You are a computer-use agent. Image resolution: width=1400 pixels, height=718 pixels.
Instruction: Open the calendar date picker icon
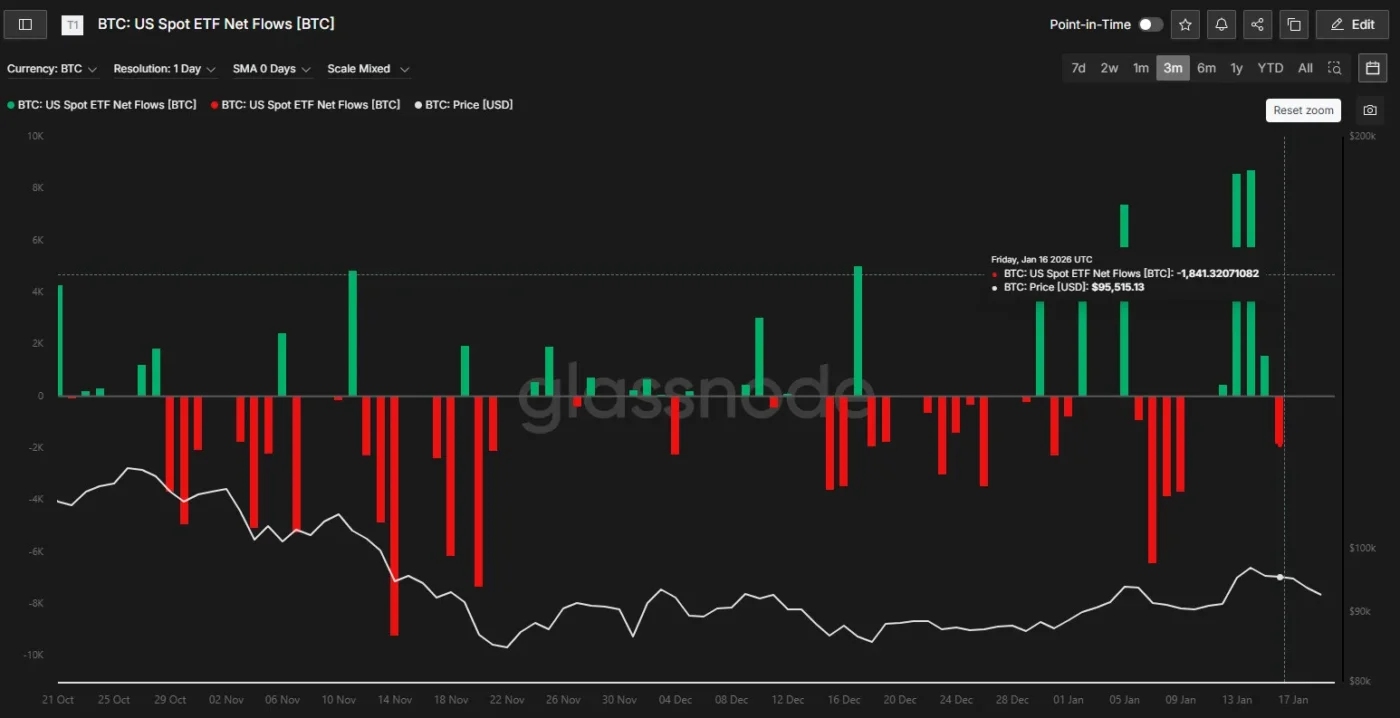point(1372,68)
